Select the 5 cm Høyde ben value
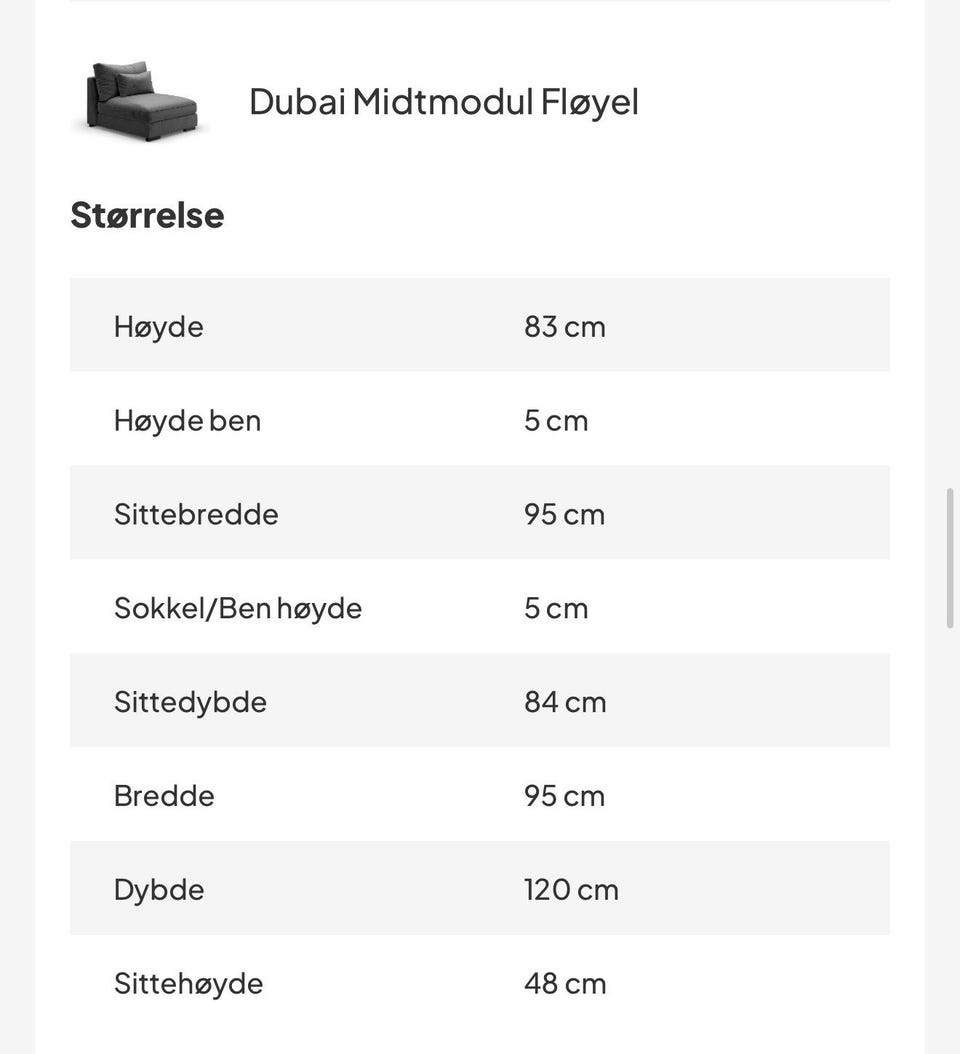 [x=556, y=421]
